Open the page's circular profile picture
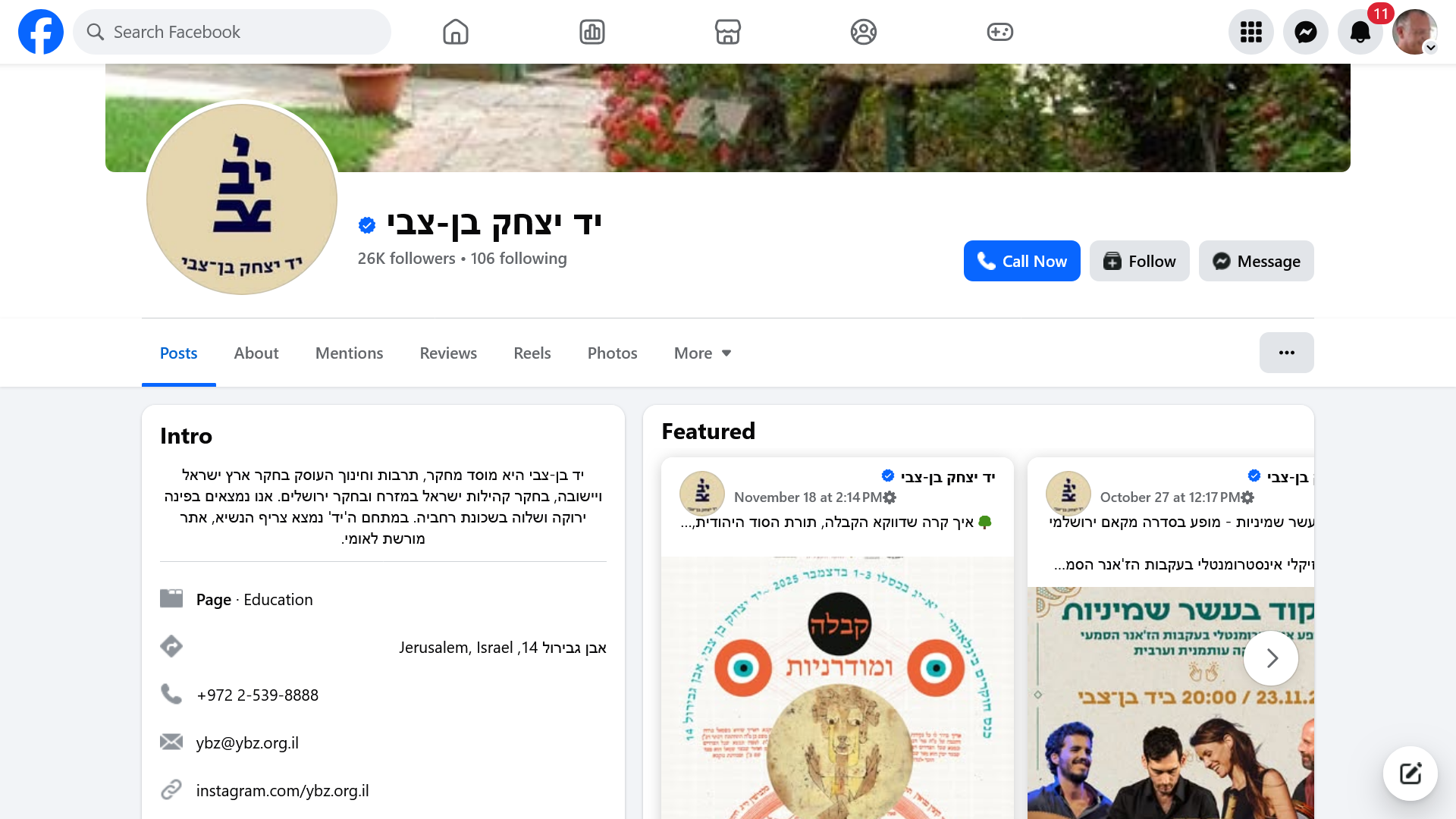Image resolution: width=1456 pixels, height=819 pixels. tap(241, 199)
